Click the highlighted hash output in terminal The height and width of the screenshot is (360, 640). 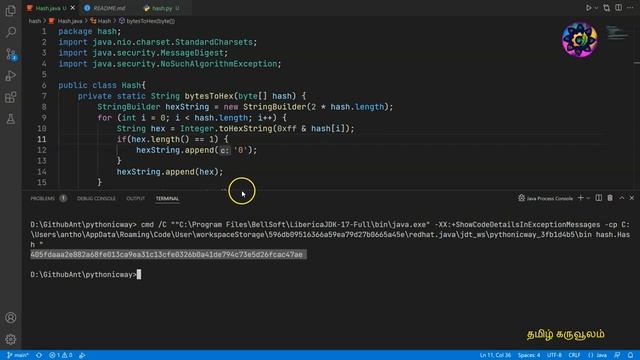[168, 255]
